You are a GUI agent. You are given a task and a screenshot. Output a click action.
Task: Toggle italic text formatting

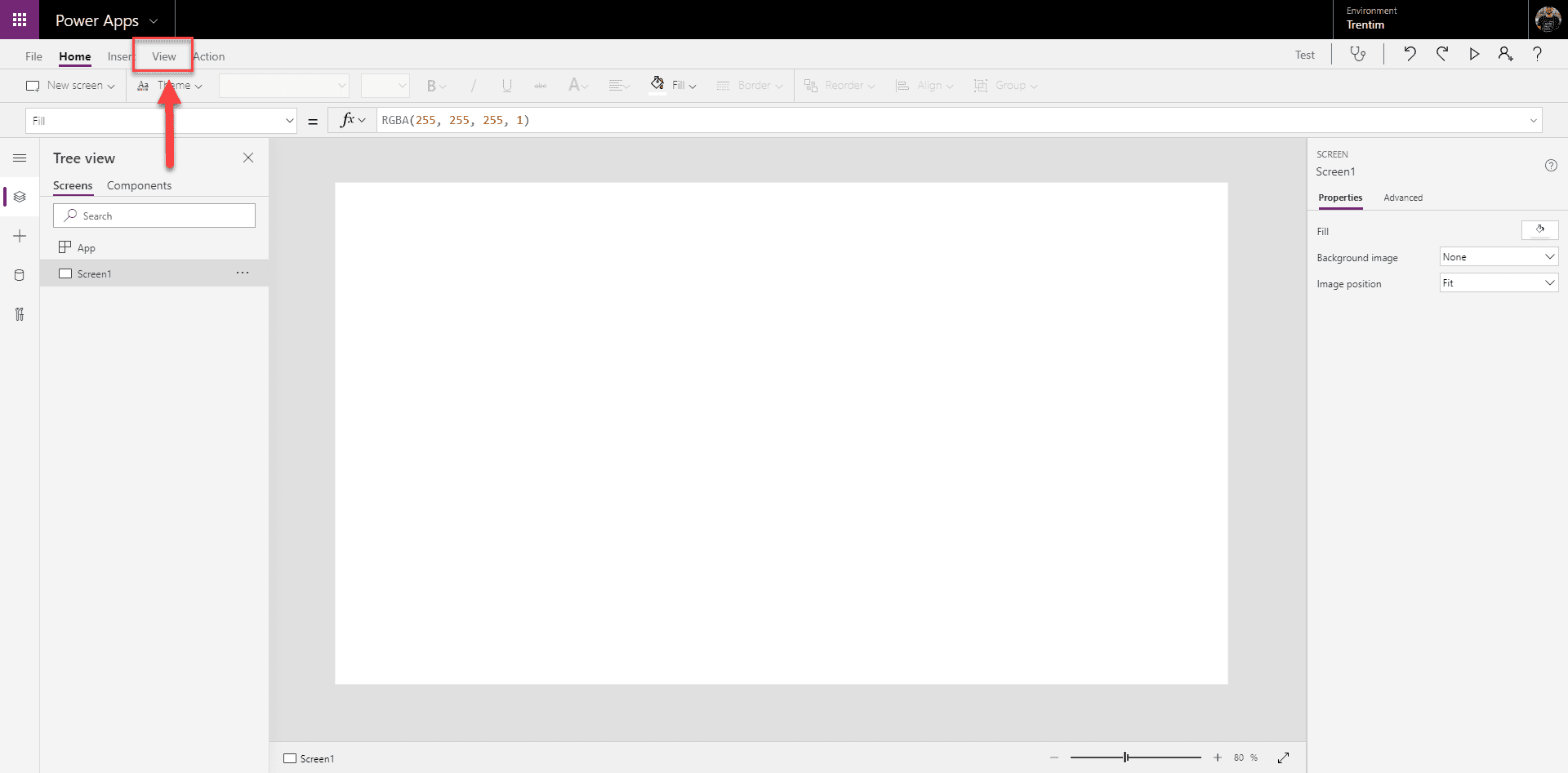pos(474,85)
